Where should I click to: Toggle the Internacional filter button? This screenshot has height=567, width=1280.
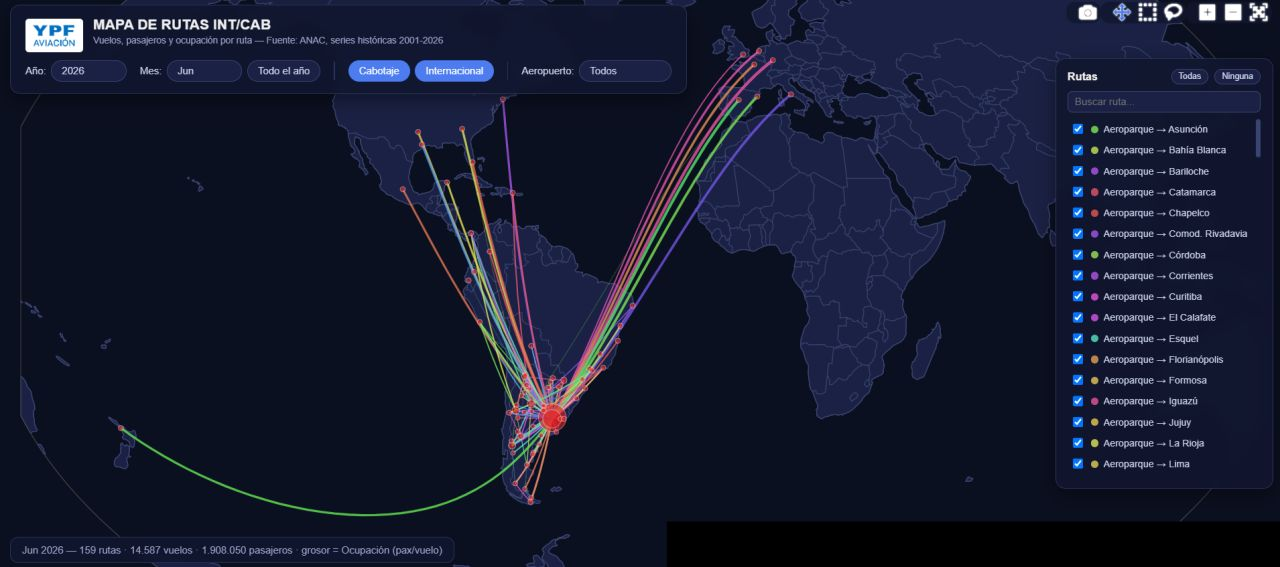coord(454,71)
